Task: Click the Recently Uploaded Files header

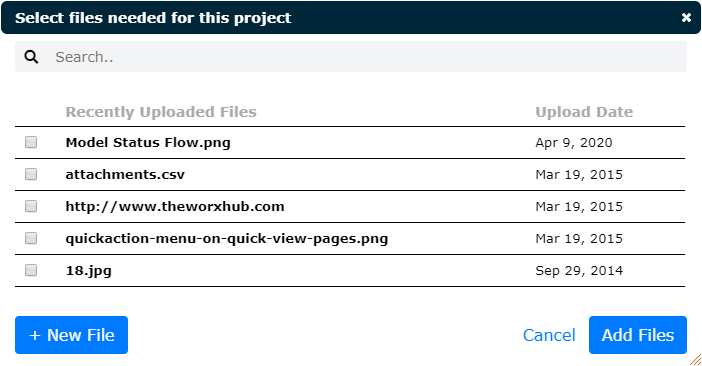Action: tap(161, 112)
